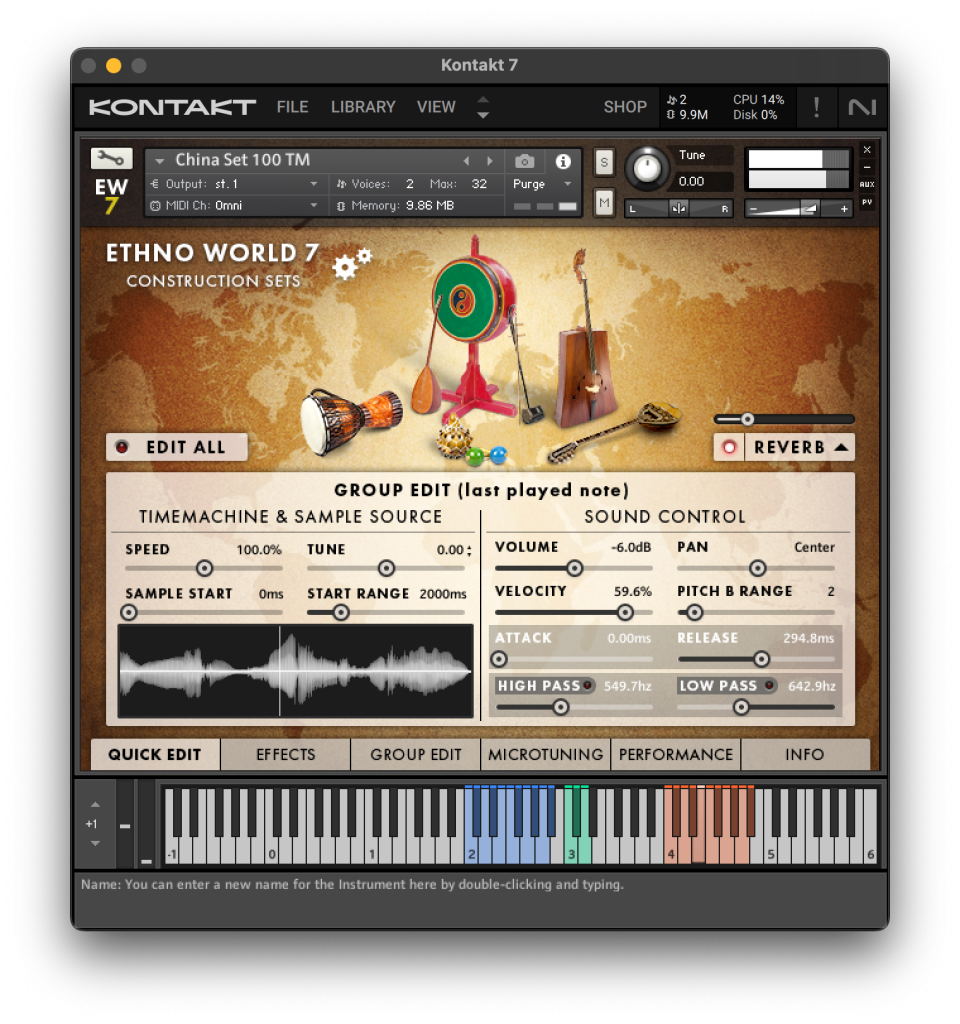Viewport: 960px width, 1024px height.
Task: Switch to the Effects tab
Action: [285, 754]
